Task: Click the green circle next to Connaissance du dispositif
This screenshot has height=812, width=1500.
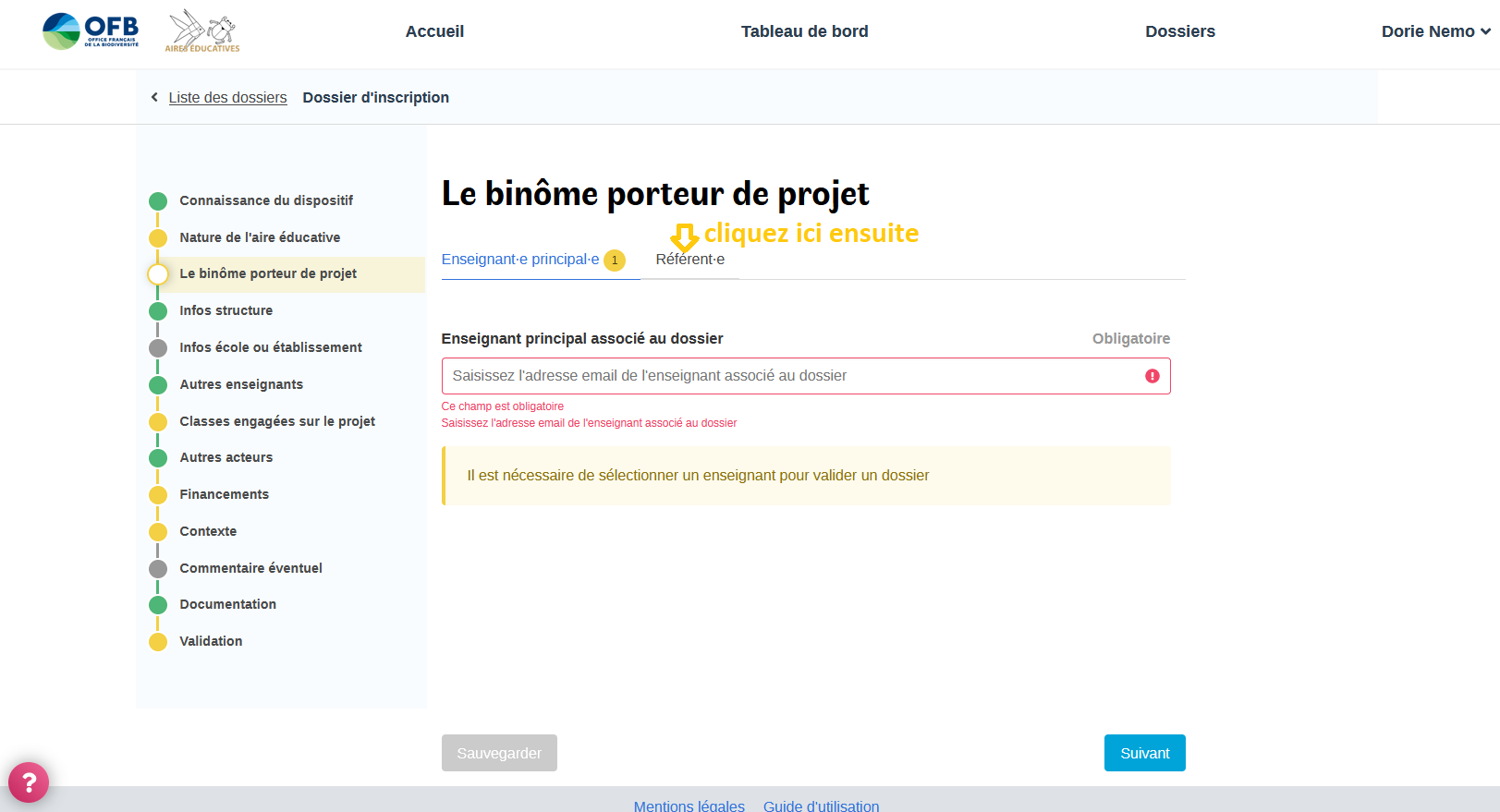Action: coord(158,201)
